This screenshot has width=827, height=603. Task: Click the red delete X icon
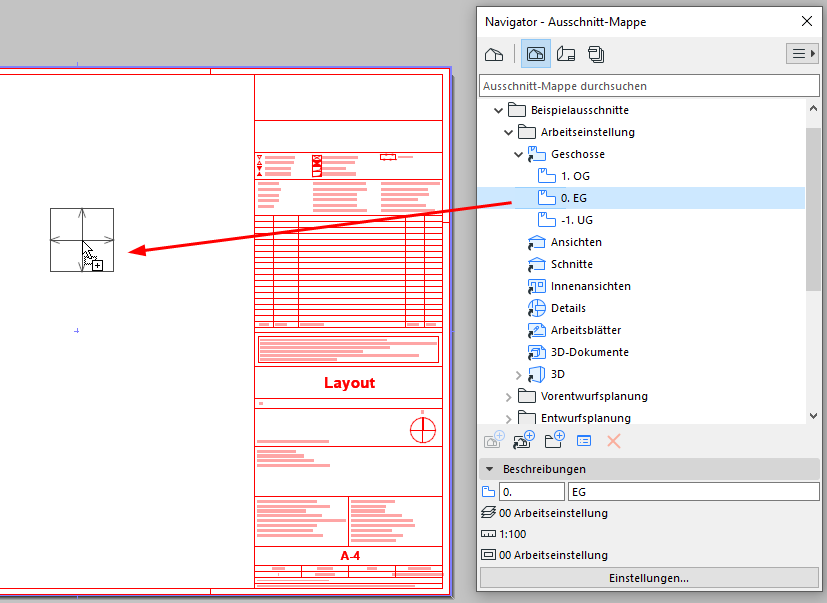613,441
